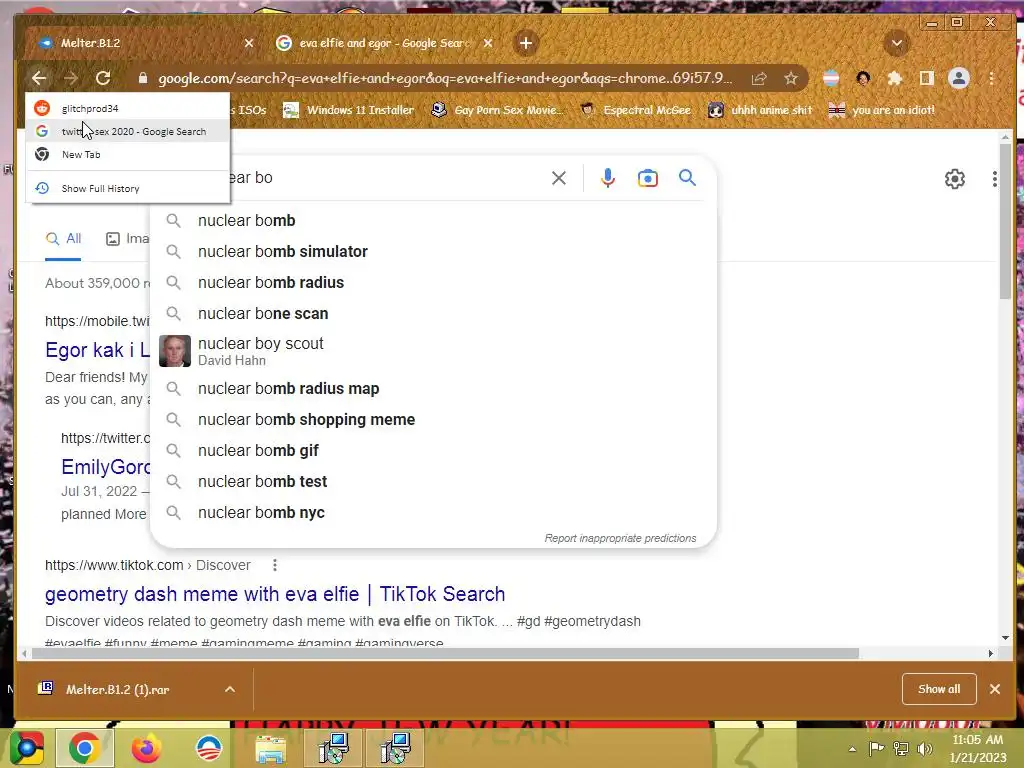Open the Espectral McGee bookmark

pos(636,110)
